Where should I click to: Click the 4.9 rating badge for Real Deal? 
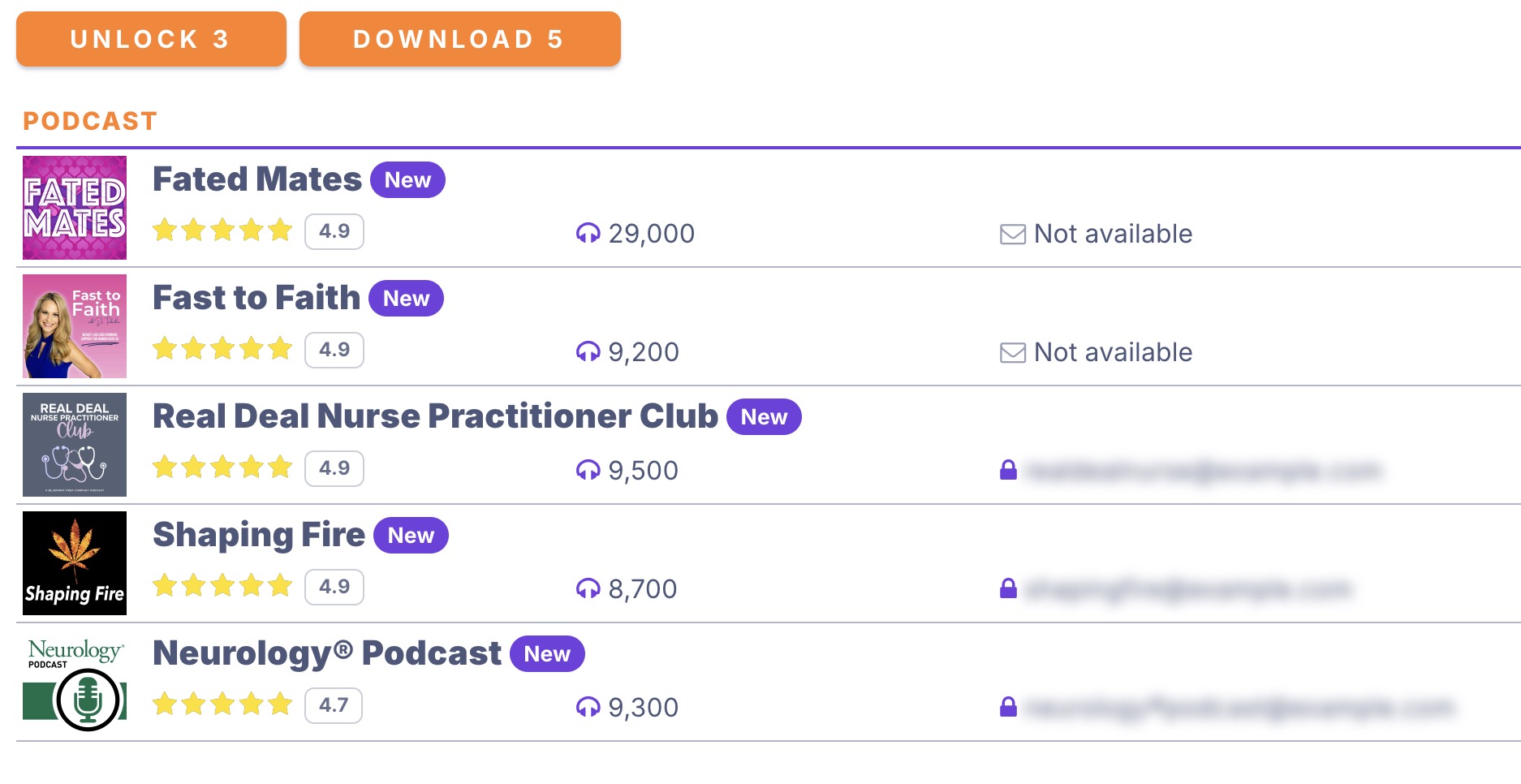tap(334, 468)
